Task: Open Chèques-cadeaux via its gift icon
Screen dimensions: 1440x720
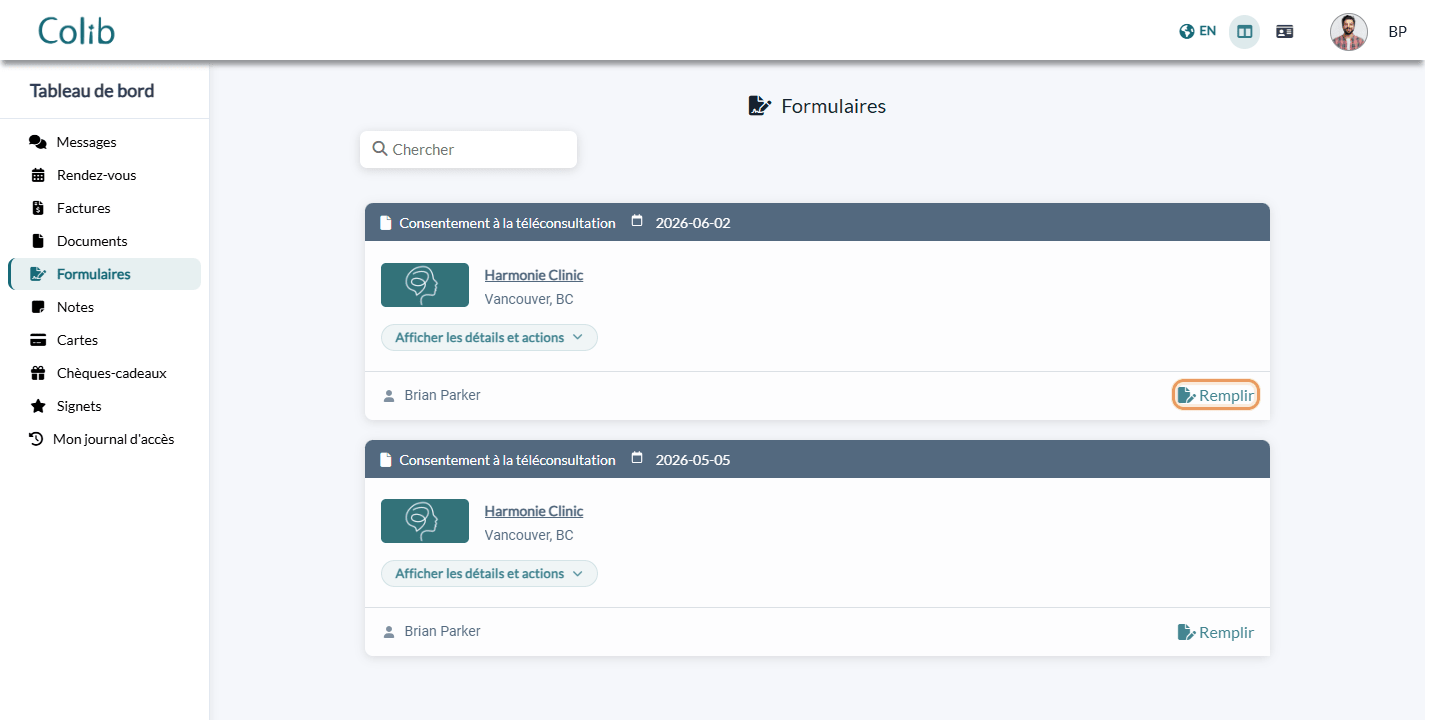Action: (x=38, y=373)
